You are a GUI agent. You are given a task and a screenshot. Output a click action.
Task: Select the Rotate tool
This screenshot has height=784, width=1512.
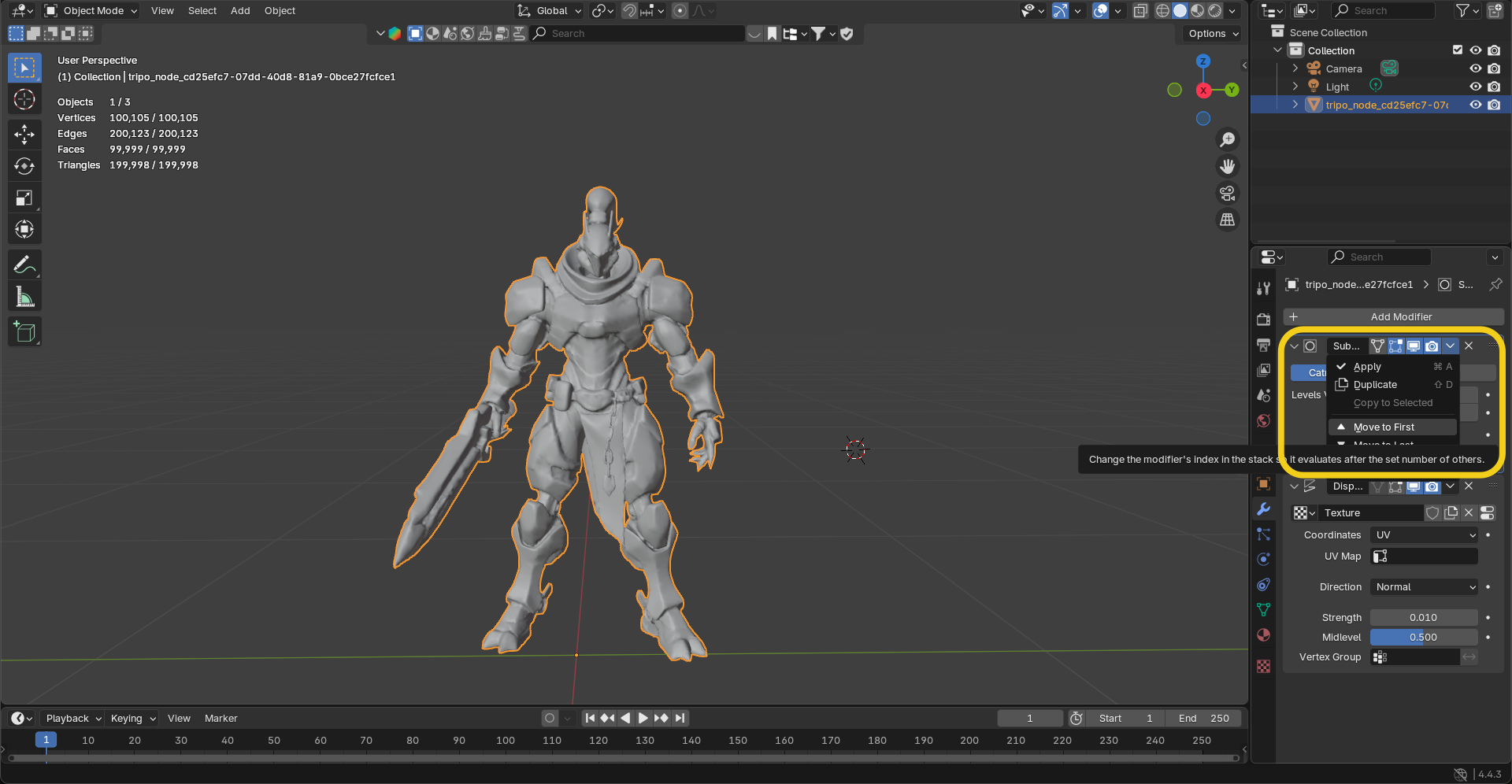[x=24, y=166]
